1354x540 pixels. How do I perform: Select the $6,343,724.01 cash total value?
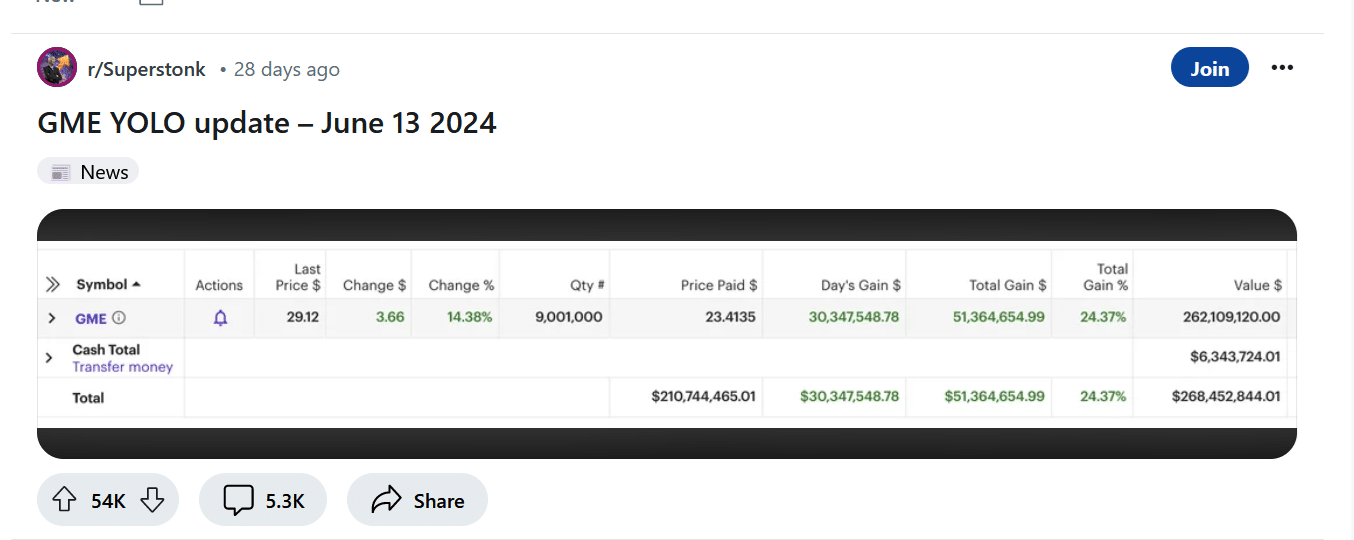[1235, 356]
